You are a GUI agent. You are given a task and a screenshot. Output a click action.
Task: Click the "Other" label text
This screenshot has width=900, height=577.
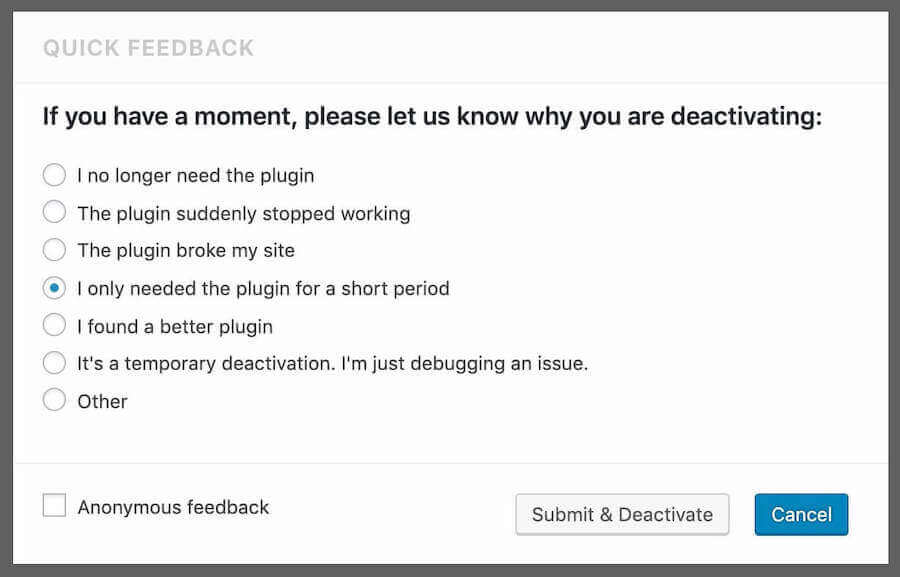tap(102, 401)
